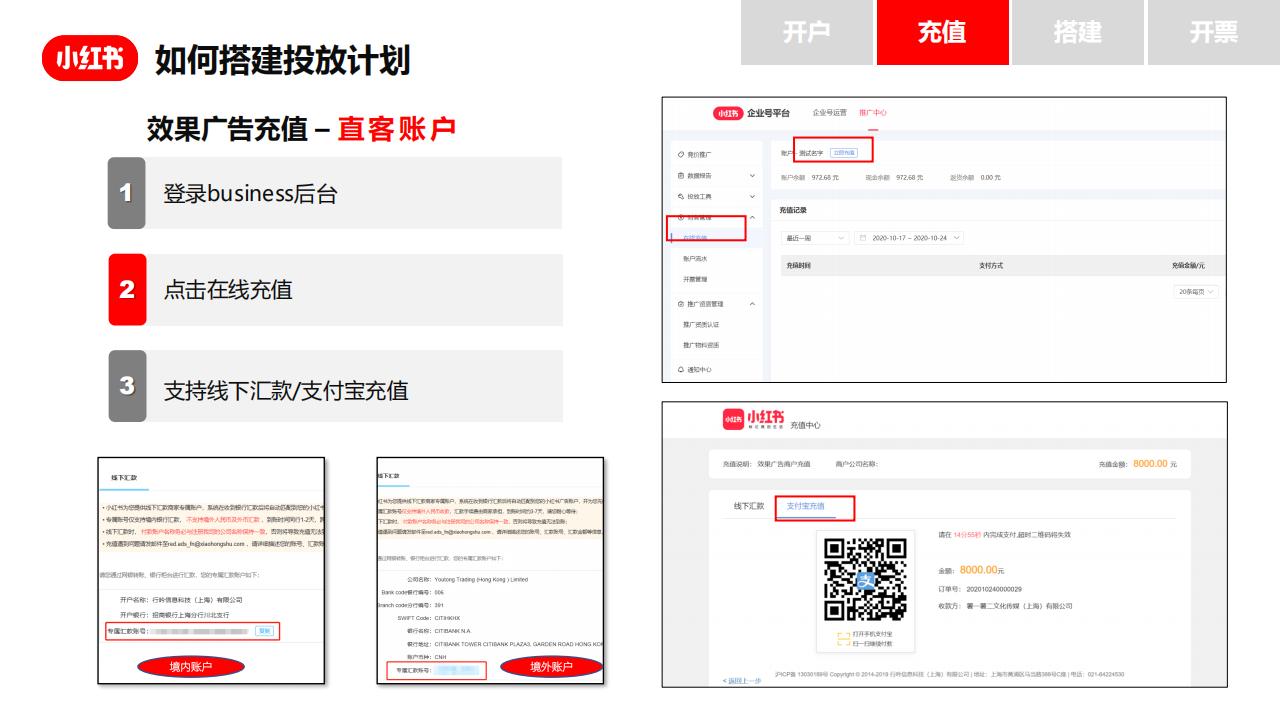
Task: Open the 推广中心 top navigation tab
Action: [x=873, y=113]
